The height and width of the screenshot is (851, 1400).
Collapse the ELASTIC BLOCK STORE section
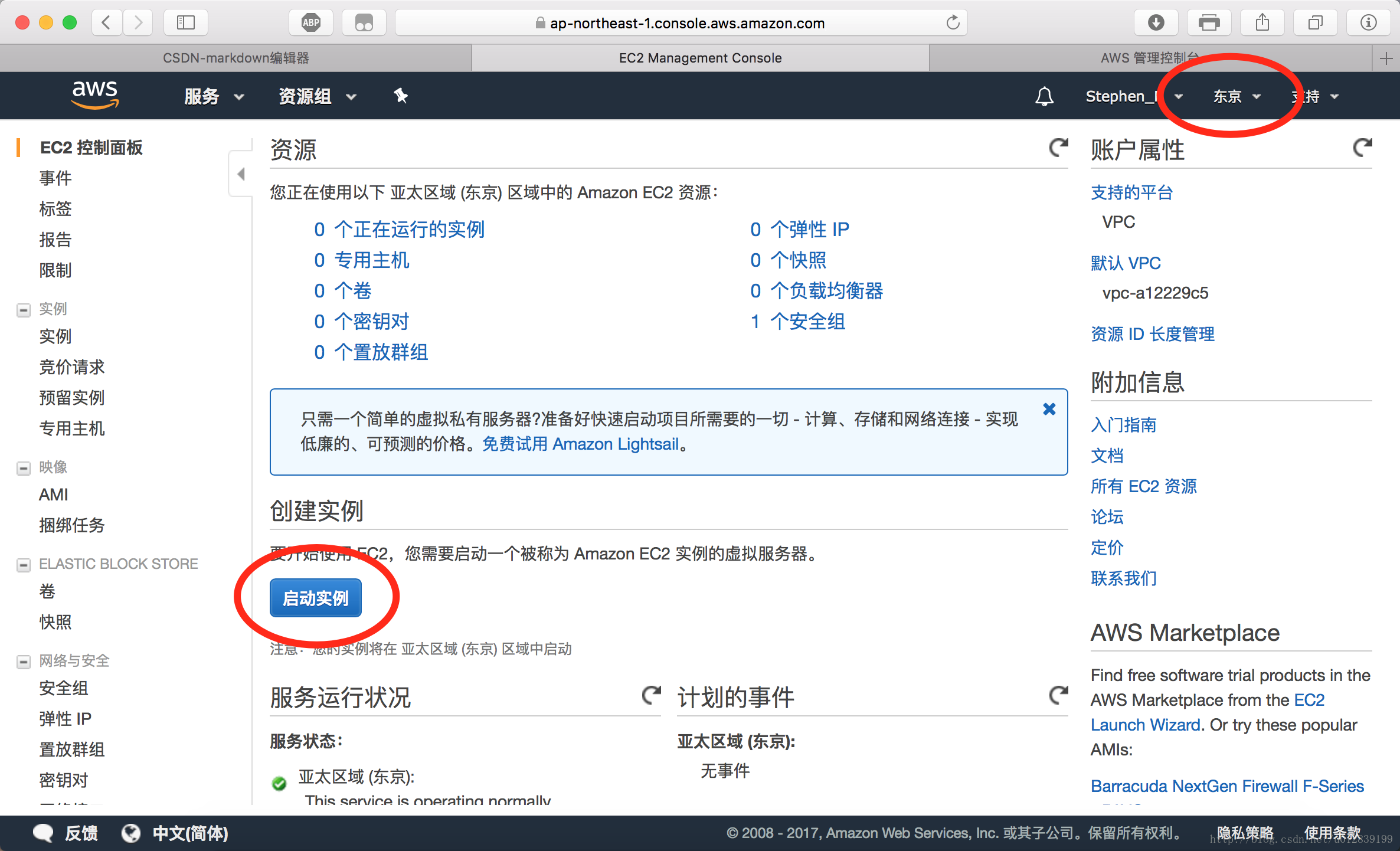(24, 565)
